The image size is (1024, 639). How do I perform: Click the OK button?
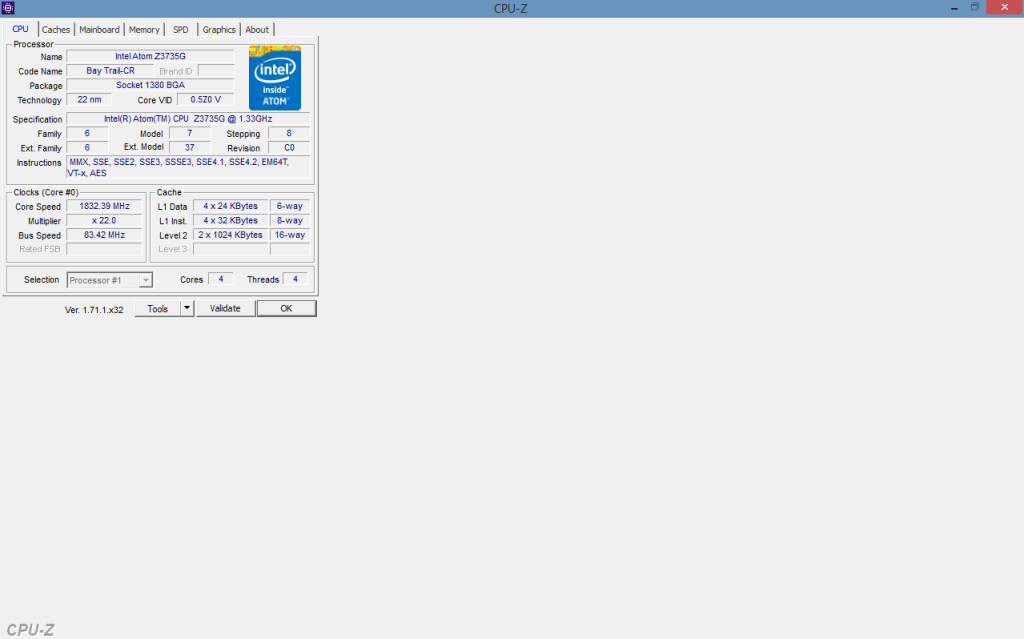(x=286, y=308)
